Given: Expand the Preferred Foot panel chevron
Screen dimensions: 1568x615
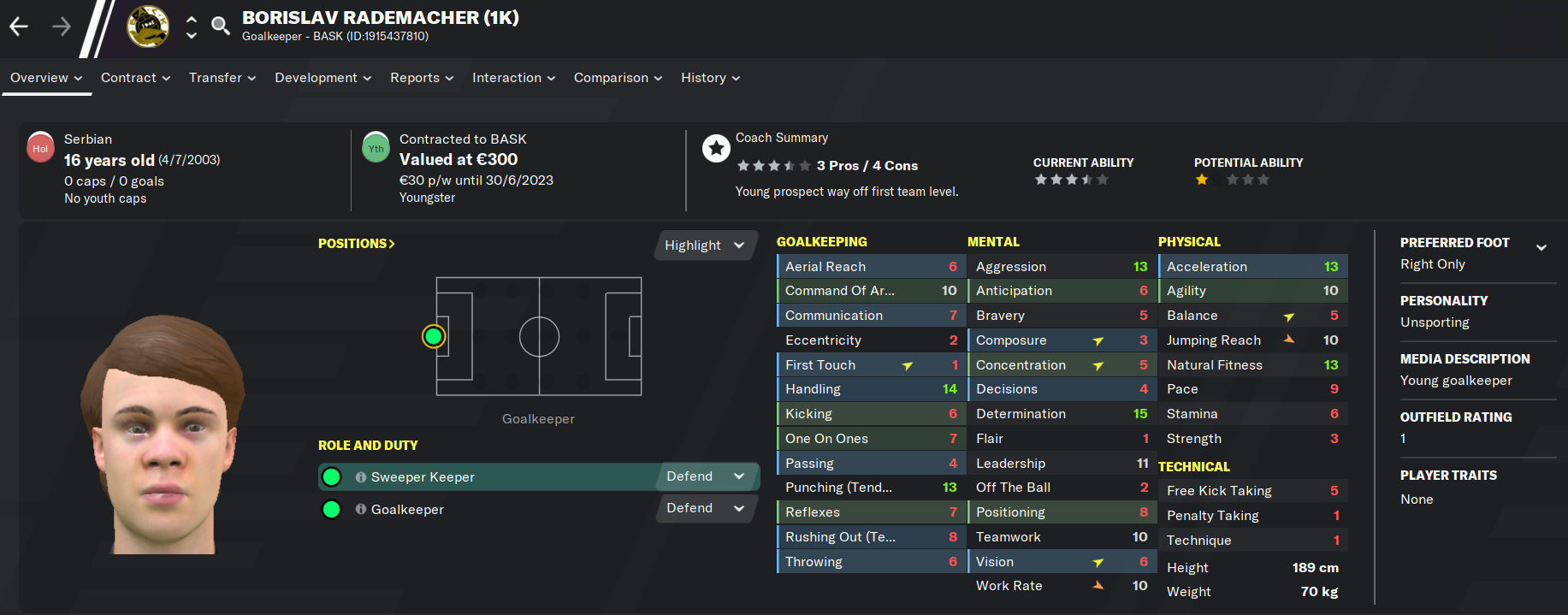Looking at the screenshot, I should pyautogui.click(x=1541, y=248).
